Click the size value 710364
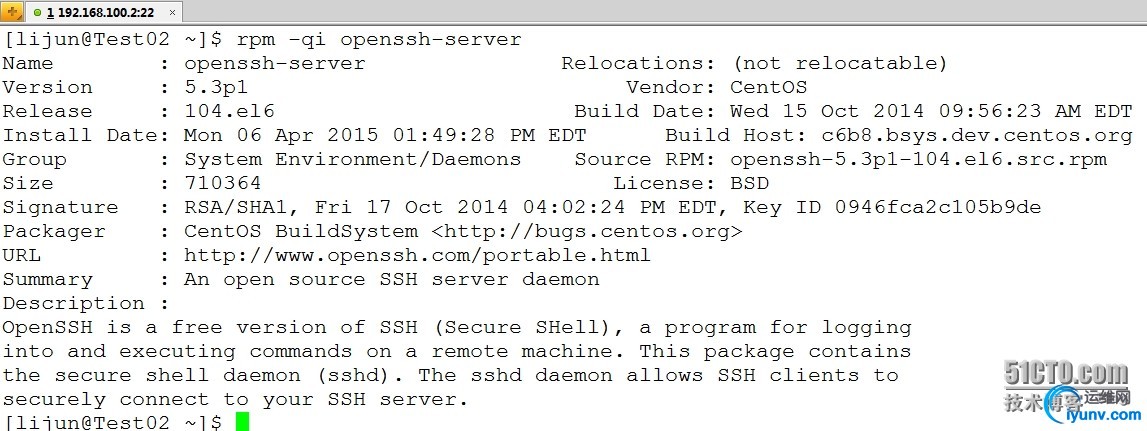 click(223, 184)
